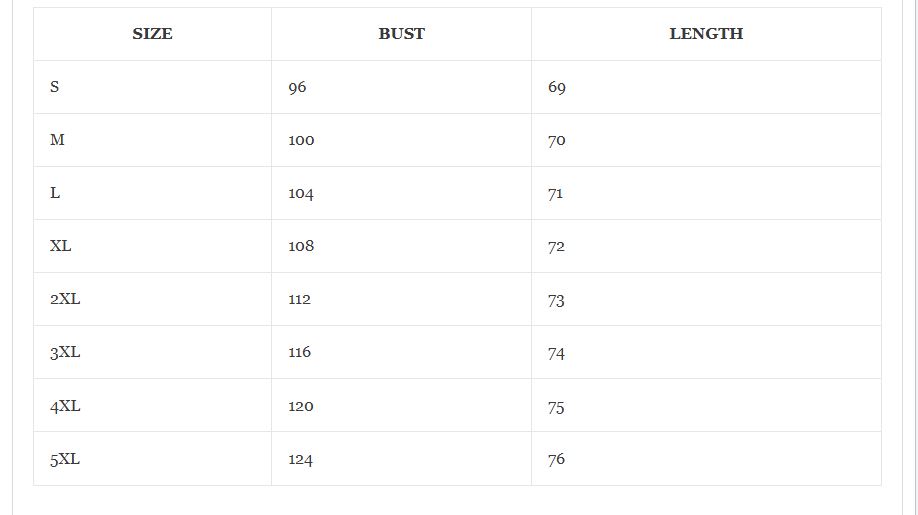Viewport: 918px width, 515px height.
Task: Click the length value 69
Action: (x=557, y=87)
